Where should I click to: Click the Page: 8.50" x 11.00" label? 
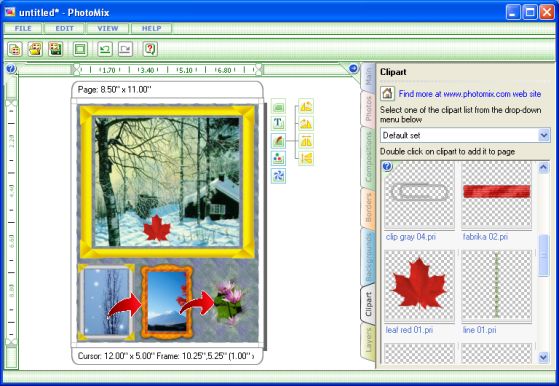114,90
